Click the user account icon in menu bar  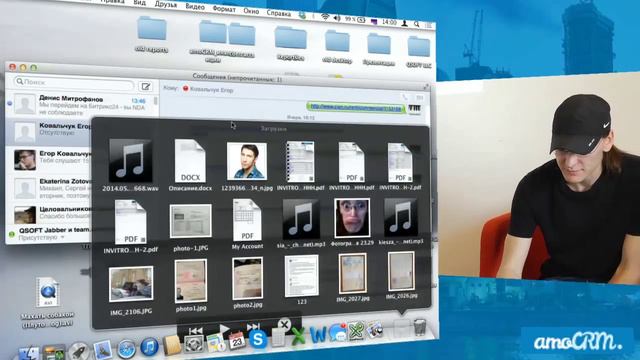pos(404,23)
